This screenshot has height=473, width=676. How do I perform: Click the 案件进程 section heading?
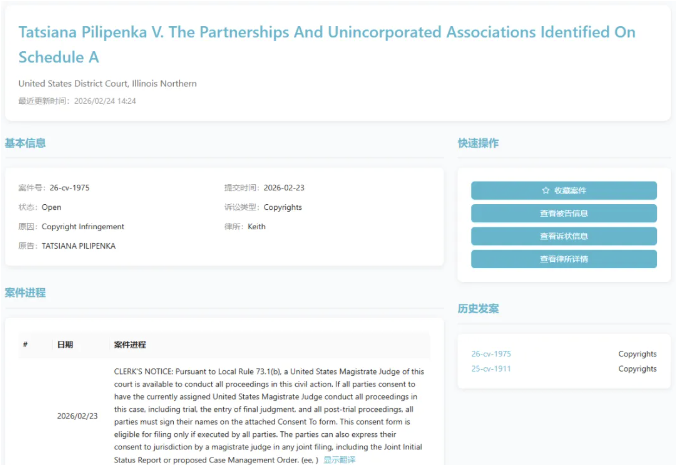[x=25, y=293]
